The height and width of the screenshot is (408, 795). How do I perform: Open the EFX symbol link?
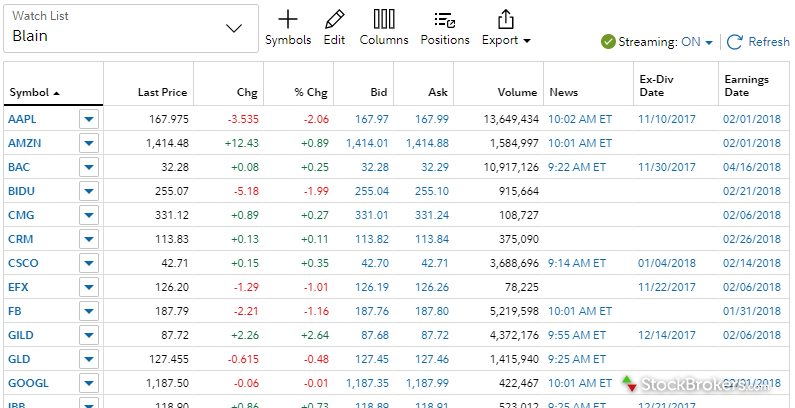18,287
